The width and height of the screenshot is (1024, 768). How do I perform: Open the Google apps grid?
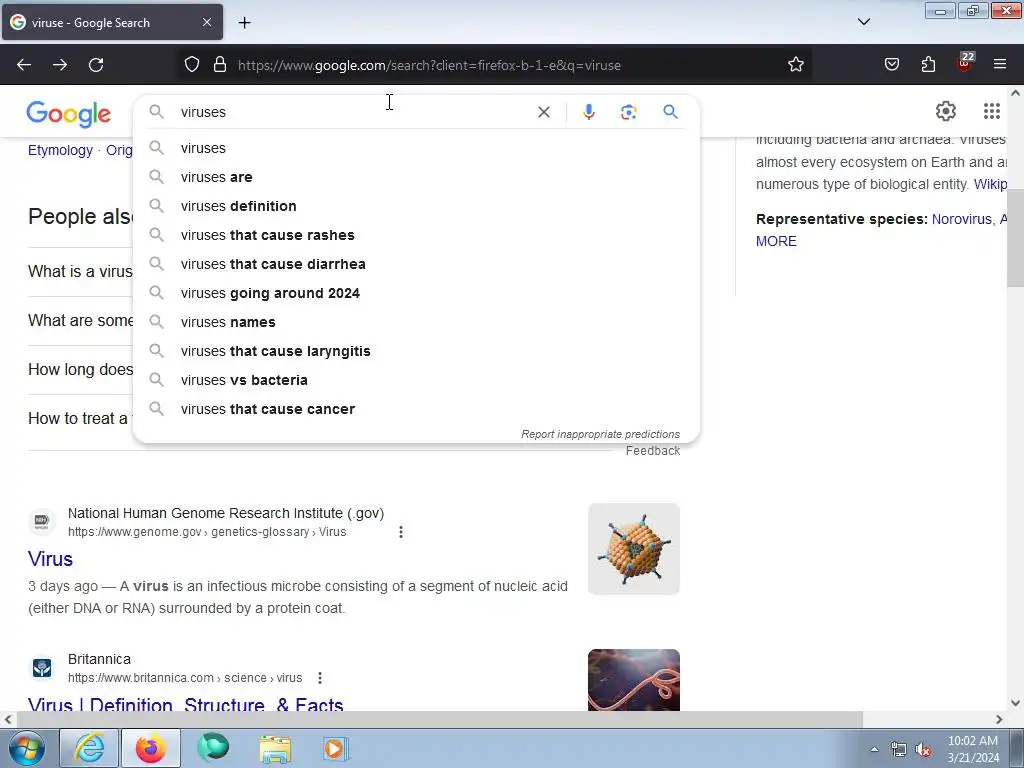[991, 112]
